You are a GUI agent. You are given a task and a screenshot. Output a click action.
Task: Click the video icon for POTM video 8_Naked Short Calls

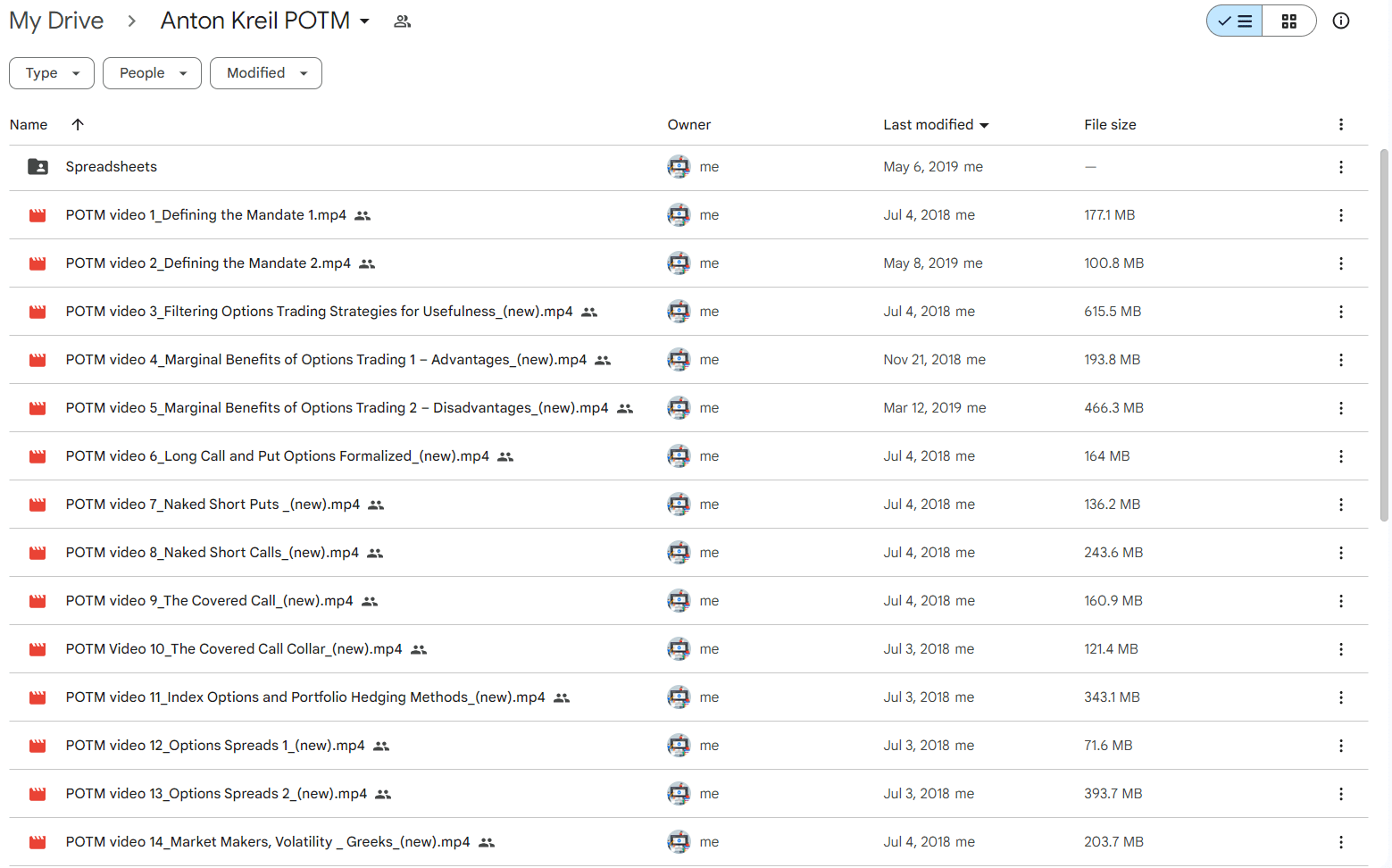(x=38, y=553)
